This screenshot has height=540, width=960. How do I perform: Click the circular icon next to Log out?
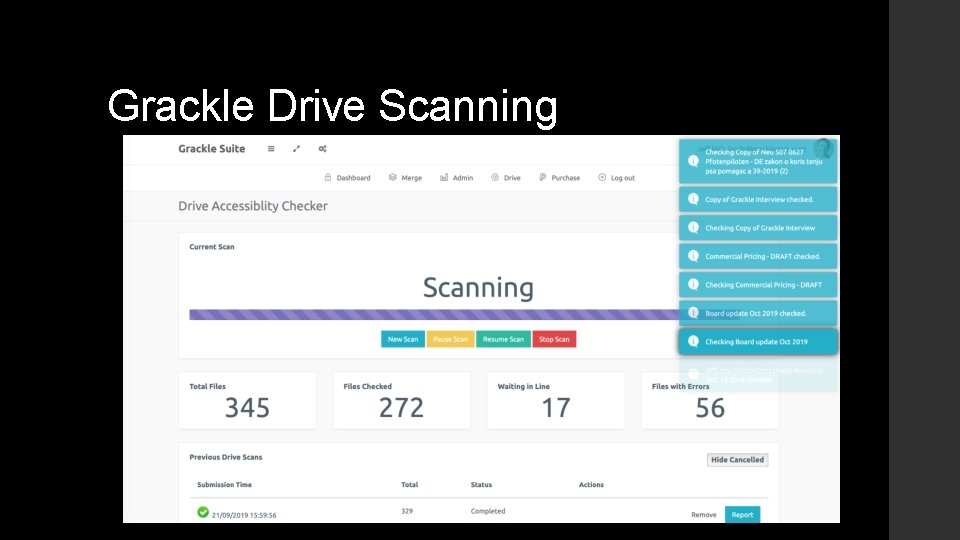tap(602, 178)
